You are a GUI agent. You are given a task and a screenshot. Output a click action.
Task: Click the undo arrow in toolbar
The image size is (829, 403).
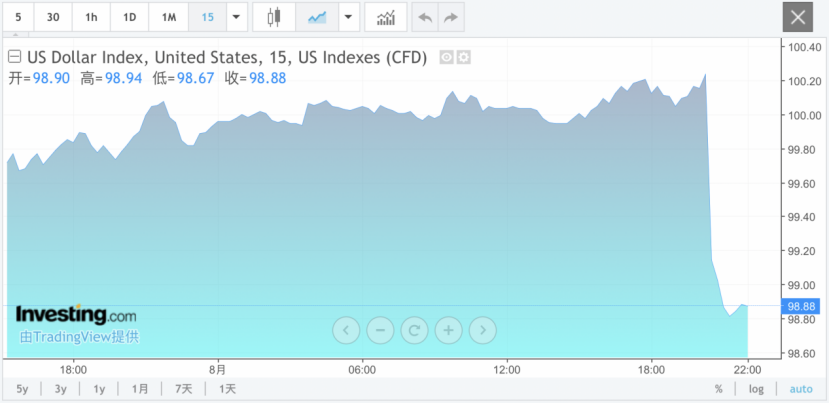point(425,17)
